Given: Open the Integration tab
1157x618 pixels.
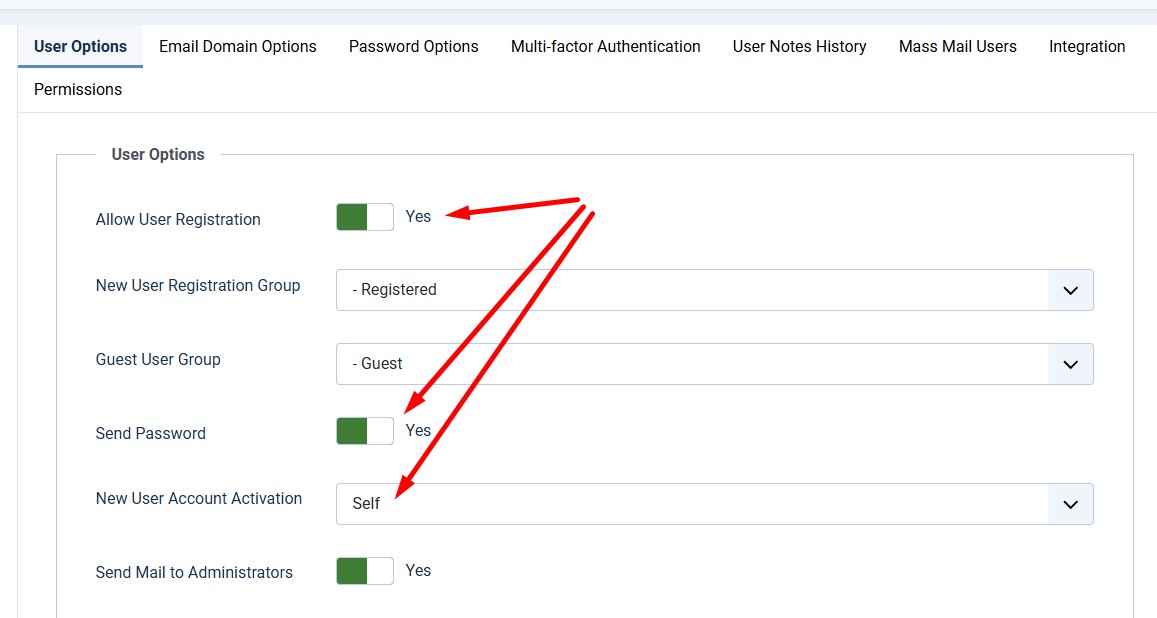Looking at the screenshot, I should 1086,47.
